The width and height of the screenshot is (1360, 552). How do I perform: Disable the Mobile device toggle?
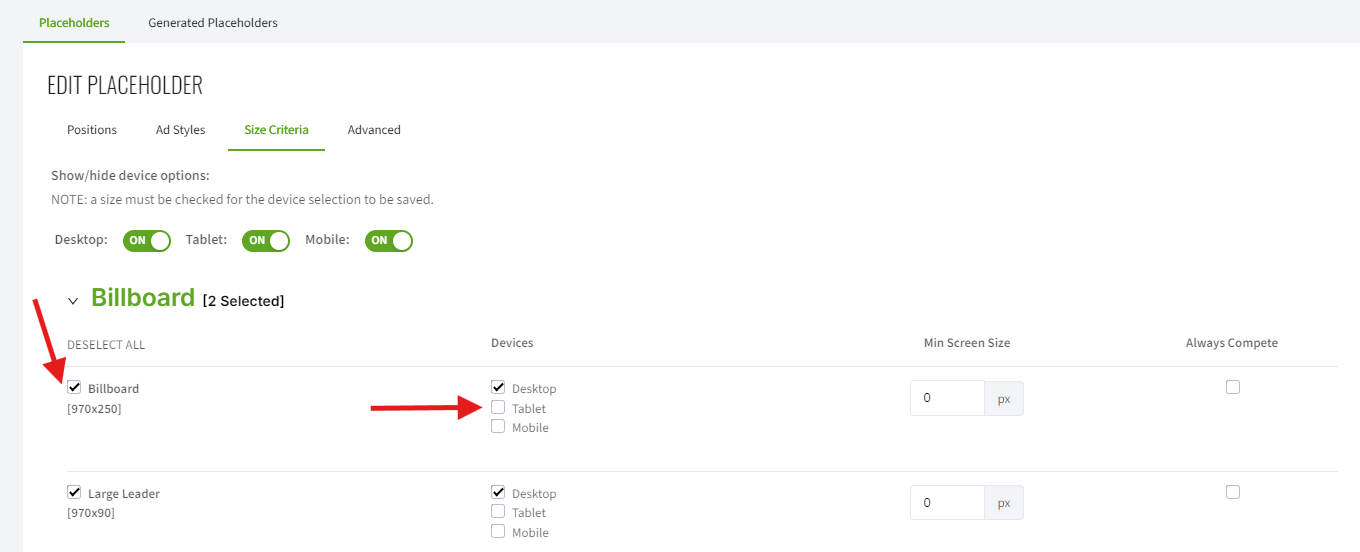coord(389,241)
